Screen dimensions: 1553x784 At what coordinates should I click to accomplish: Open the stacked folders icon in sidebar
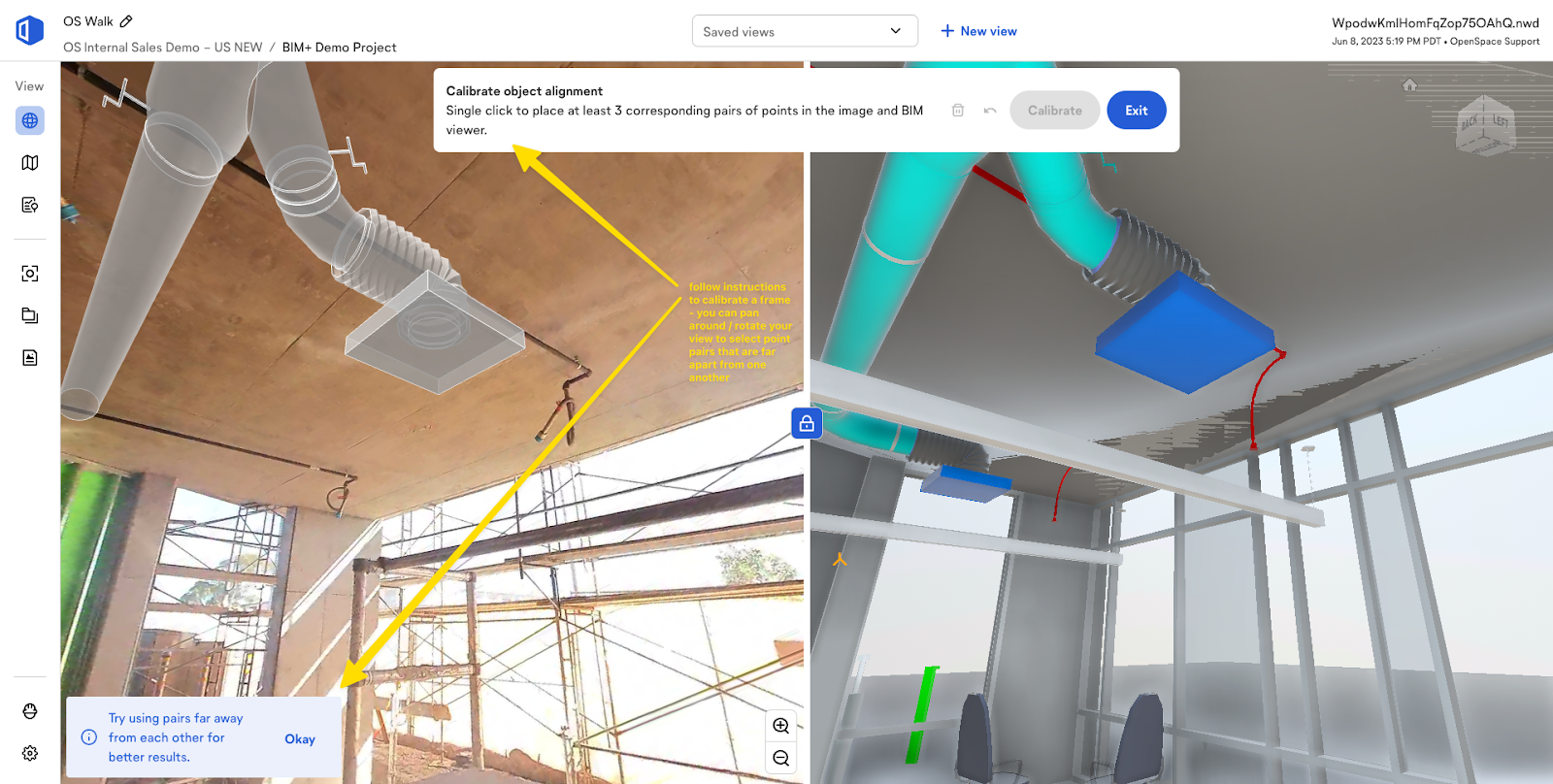click(x=30, y=315)
